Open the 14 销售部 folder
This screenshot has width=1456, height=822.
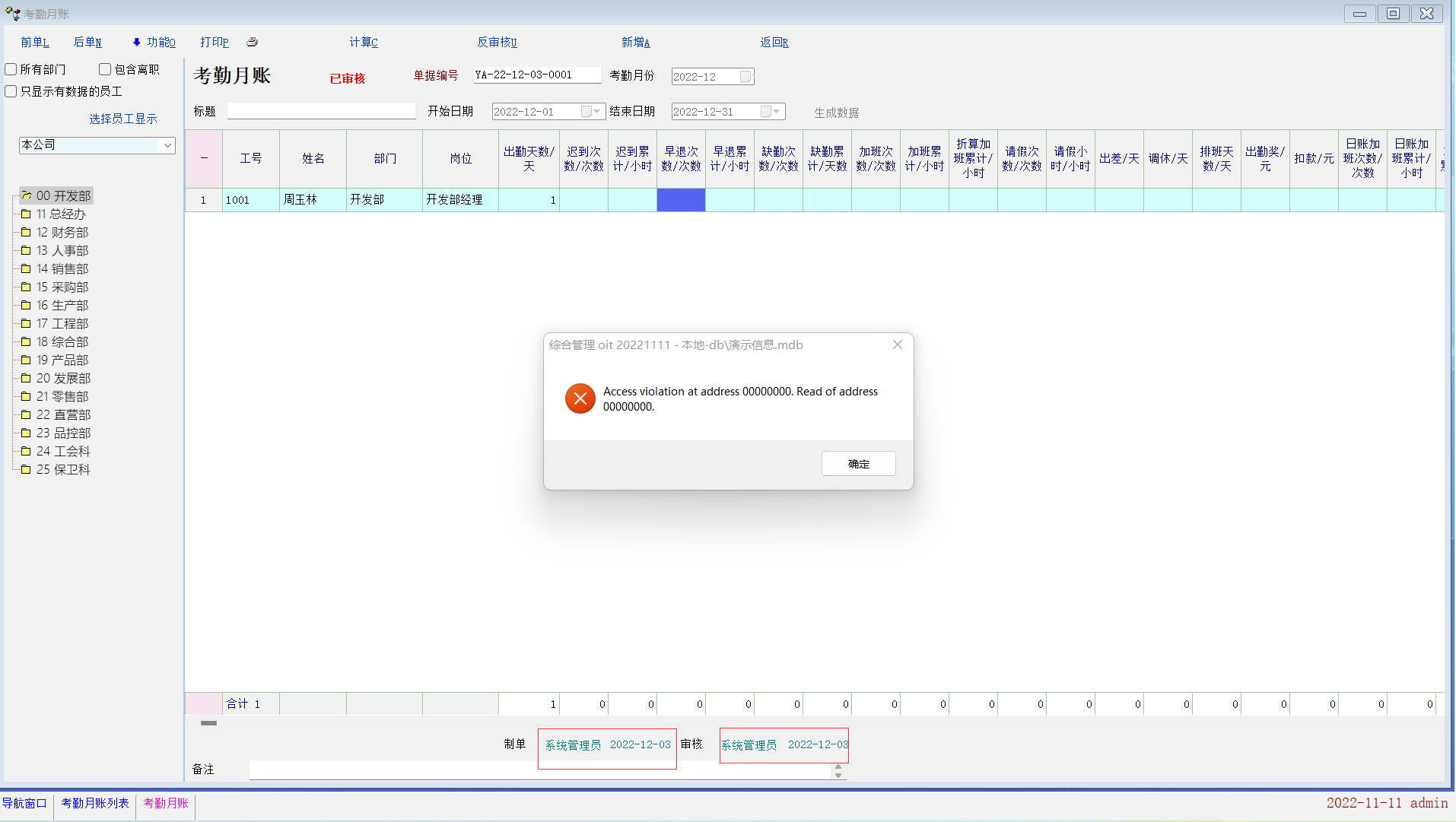[62, 268]
